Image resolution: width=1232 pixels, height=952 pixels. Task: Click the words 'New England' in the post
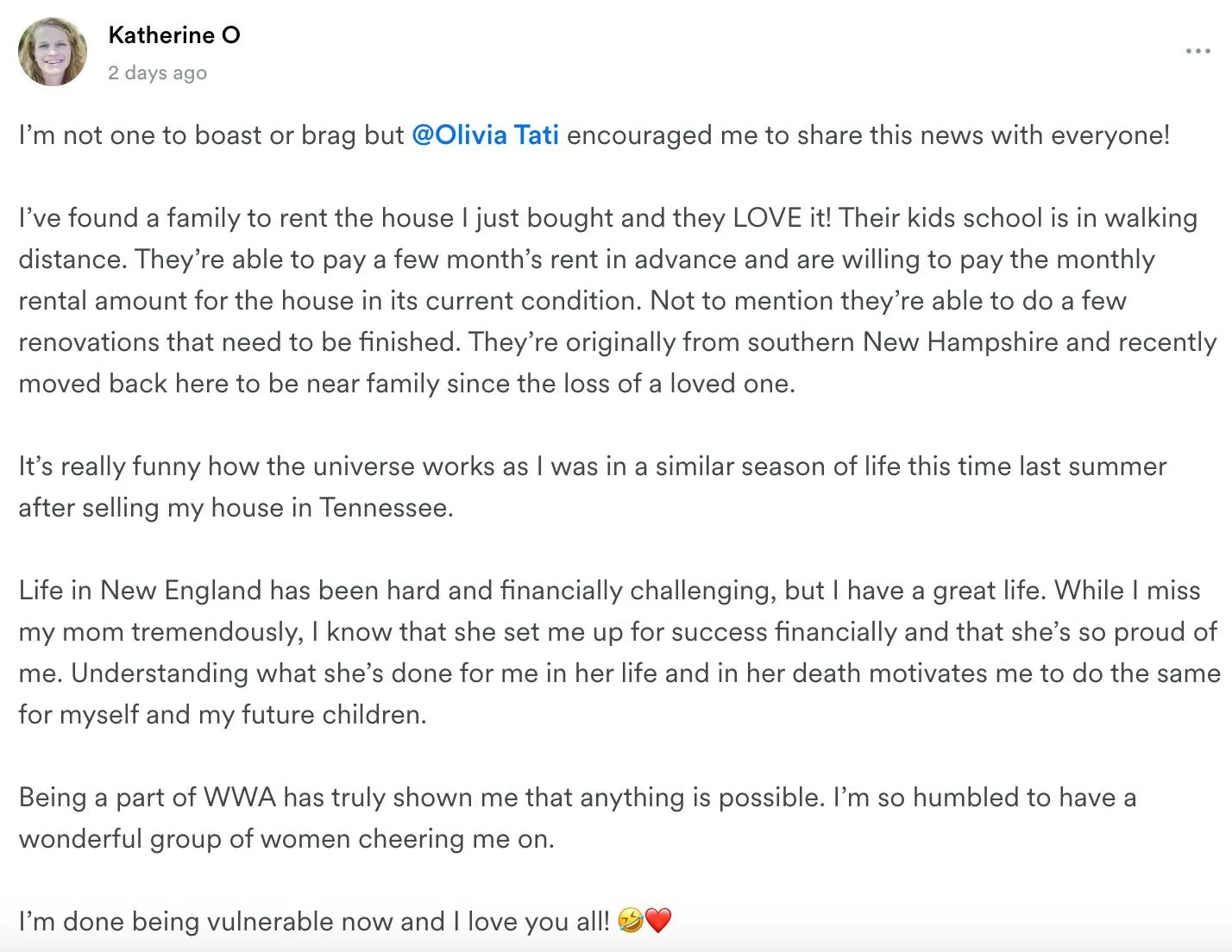coord(181,591)
